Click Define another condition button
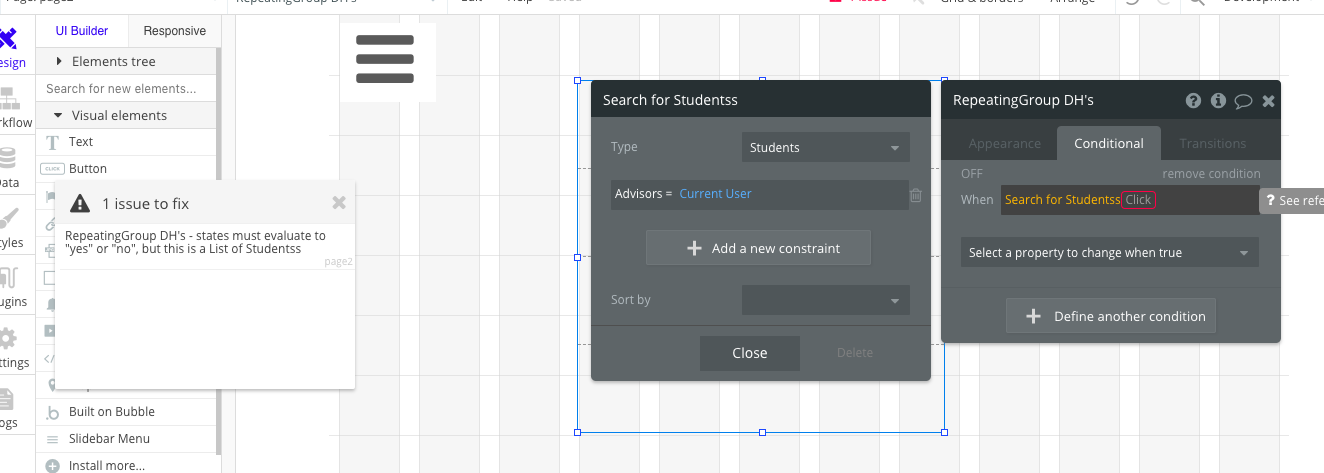This screenshot has height=473, width=1324. (x=1110, y=317)
